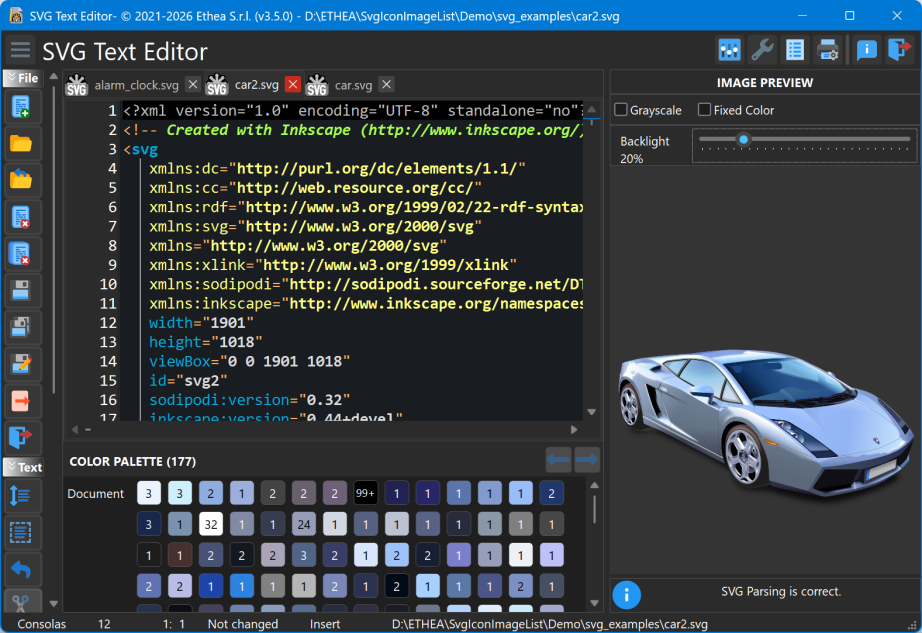Click the xmlns:xlink code line

tap(333, 265)
